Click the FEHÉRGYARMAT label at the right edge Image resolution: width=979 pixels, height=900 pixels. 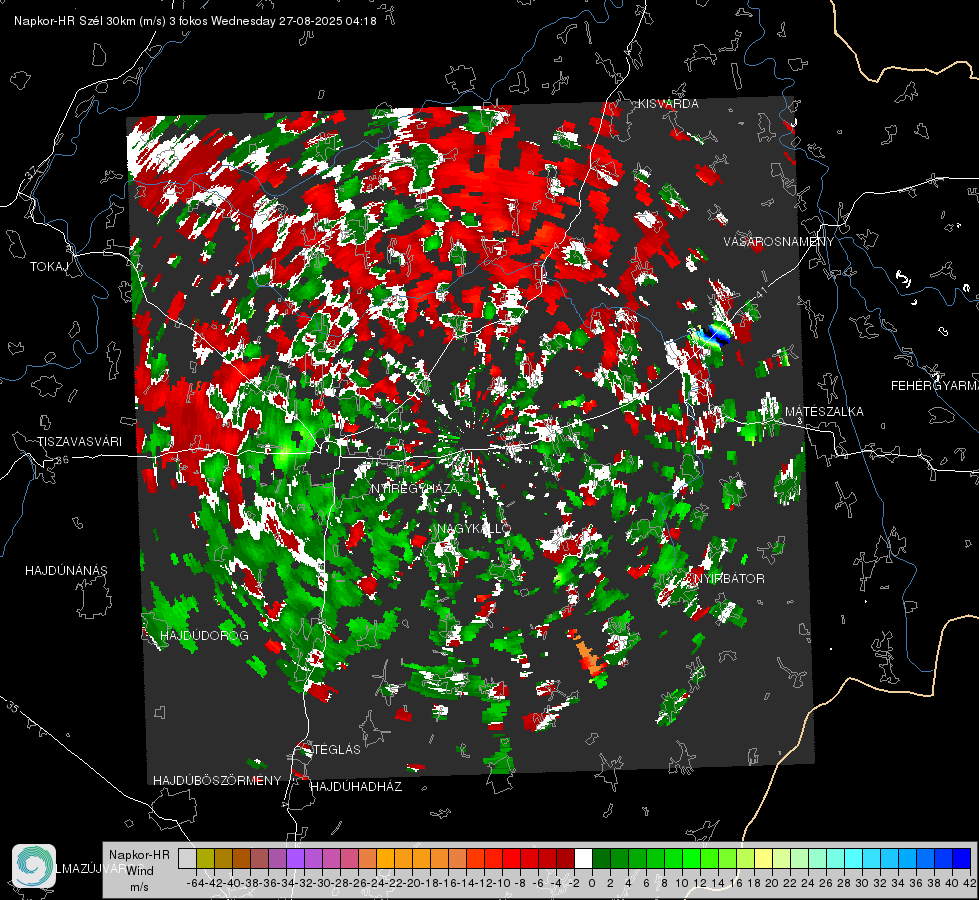point(935,386)
